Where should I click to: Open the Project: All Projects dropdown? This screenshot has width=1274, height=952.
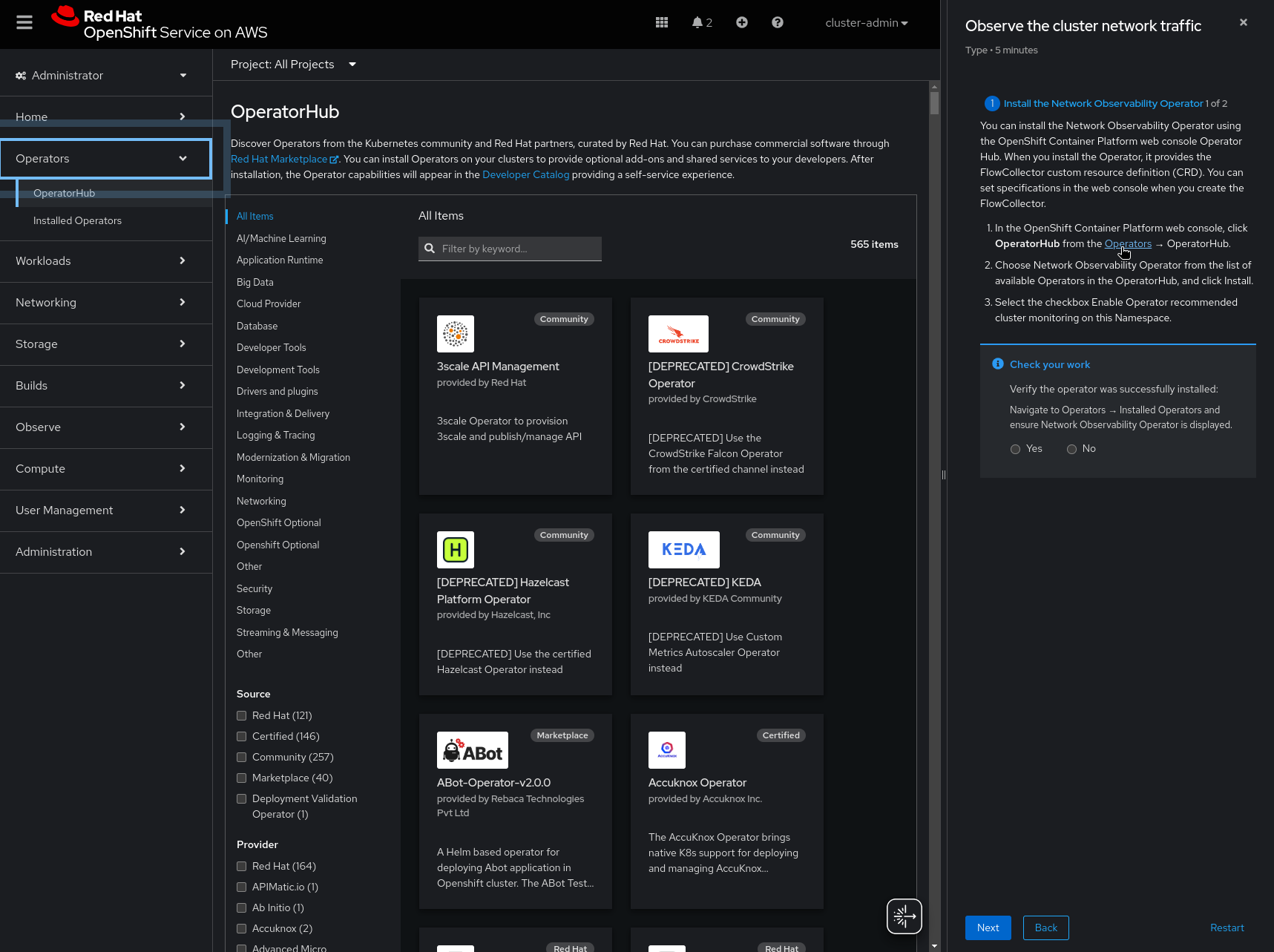(x=293, y=65)
